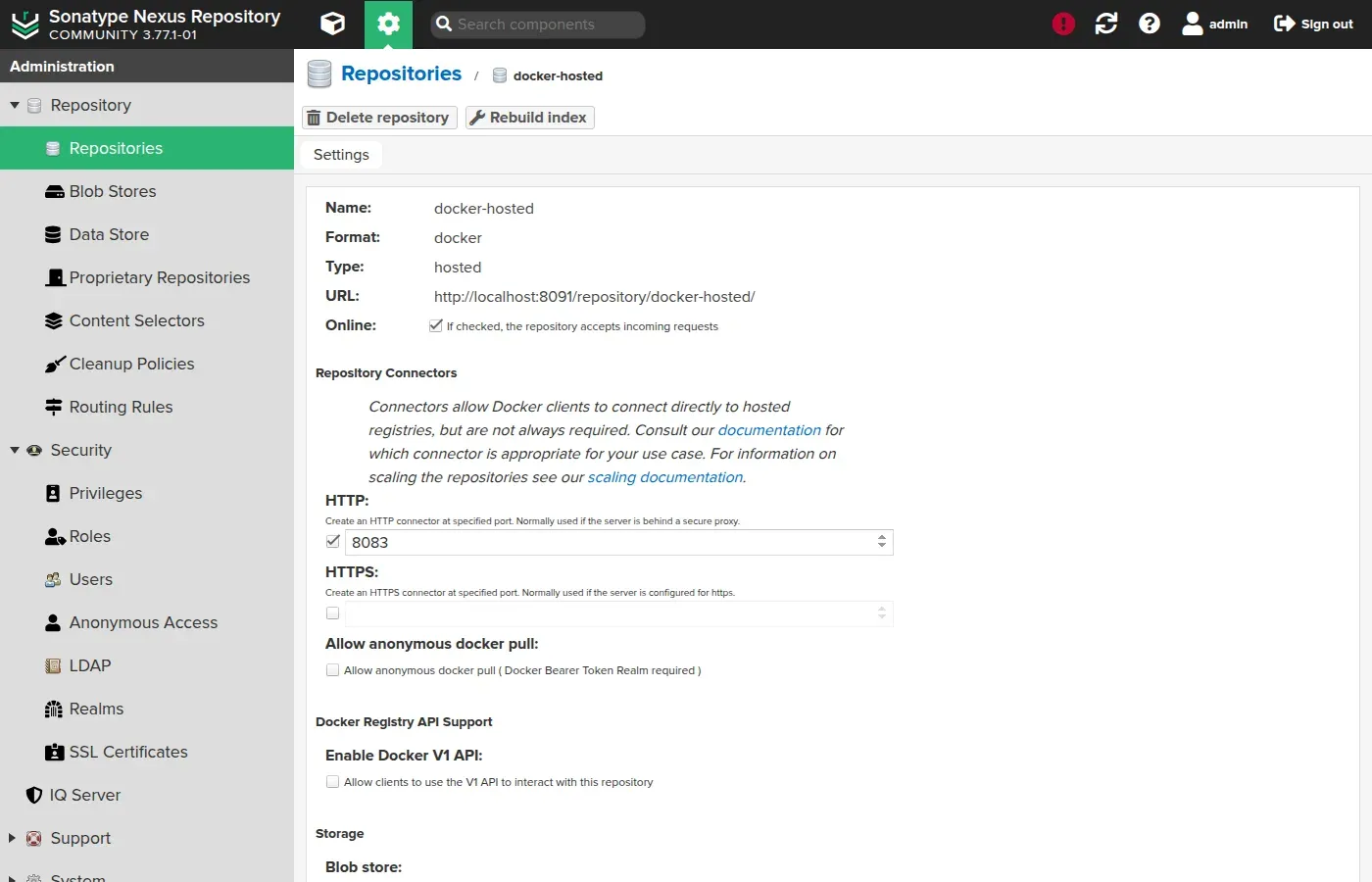Collapse the Repository tree section
Screen dimensions: 1372x882
(x=15, y=105)
